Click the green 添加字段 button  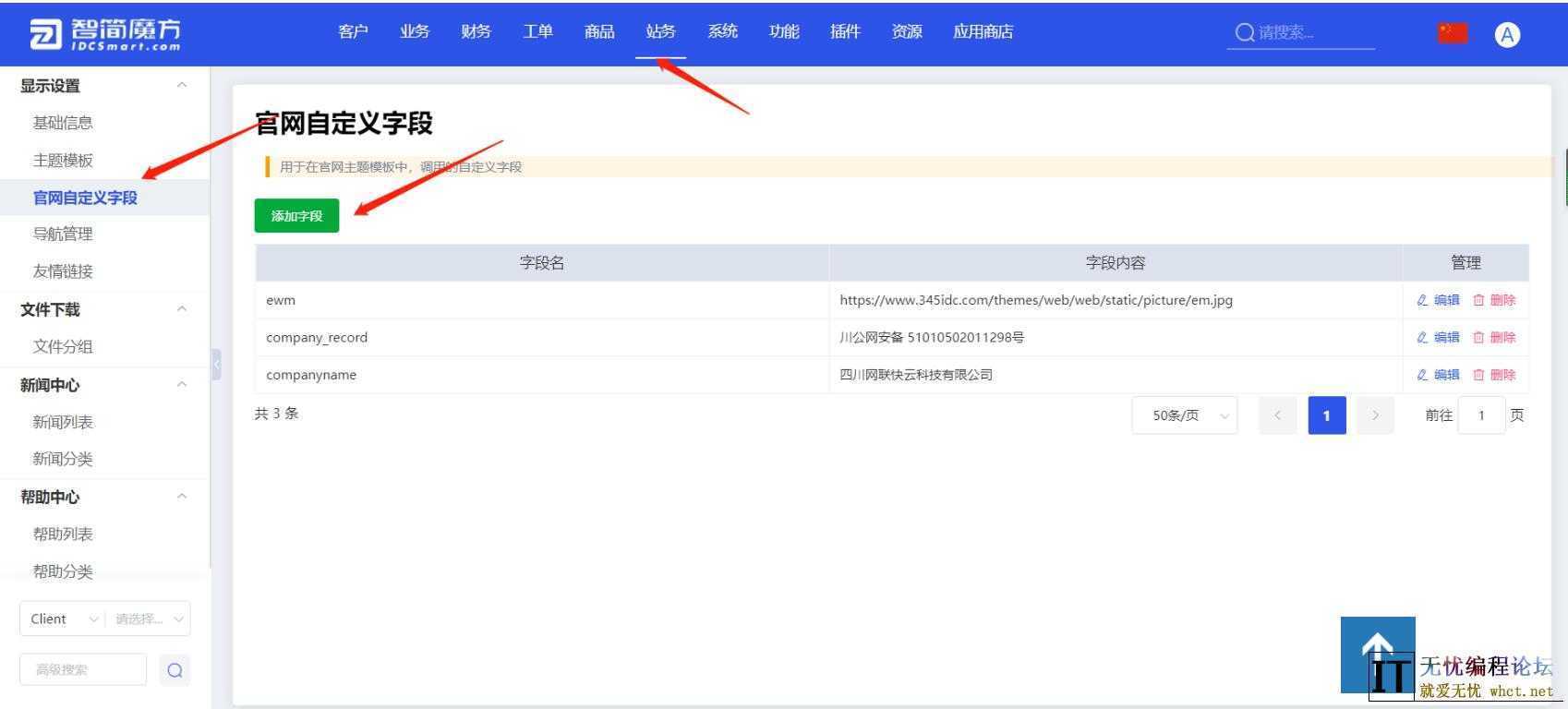pyautogui.click(x=296, y=216)
